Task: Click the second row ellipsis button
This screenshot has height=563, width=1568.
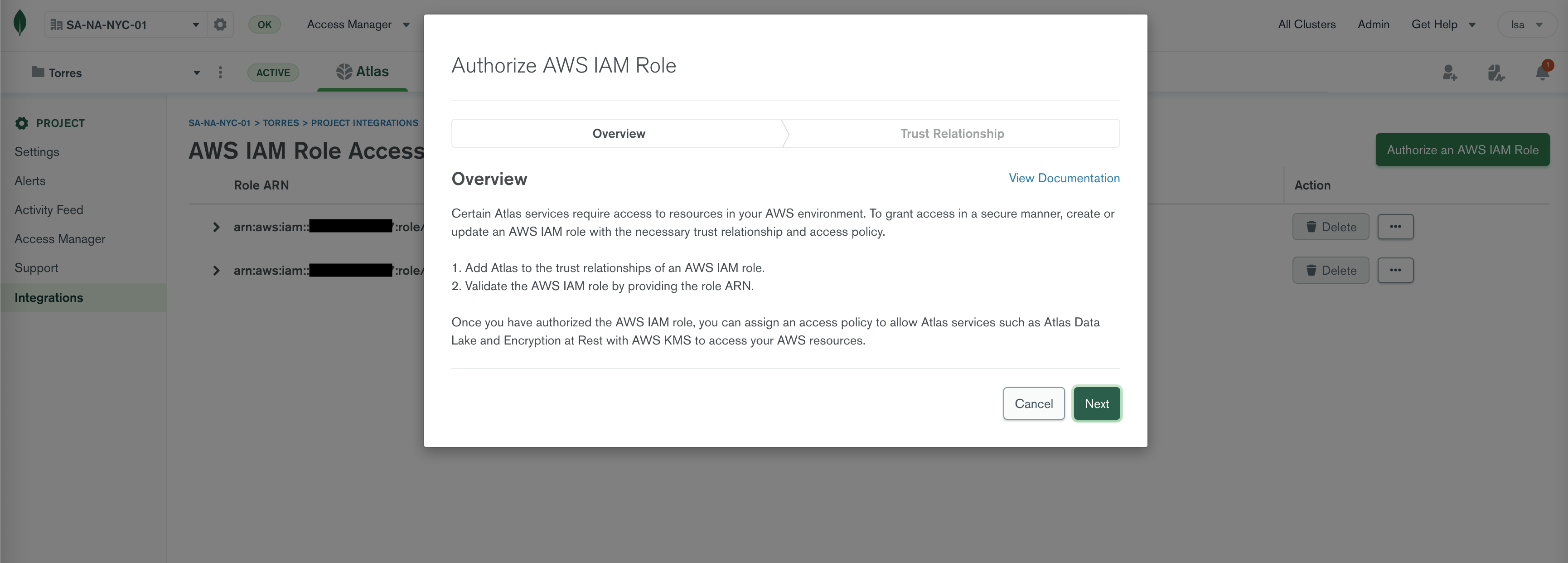Action: [1395, 270]
